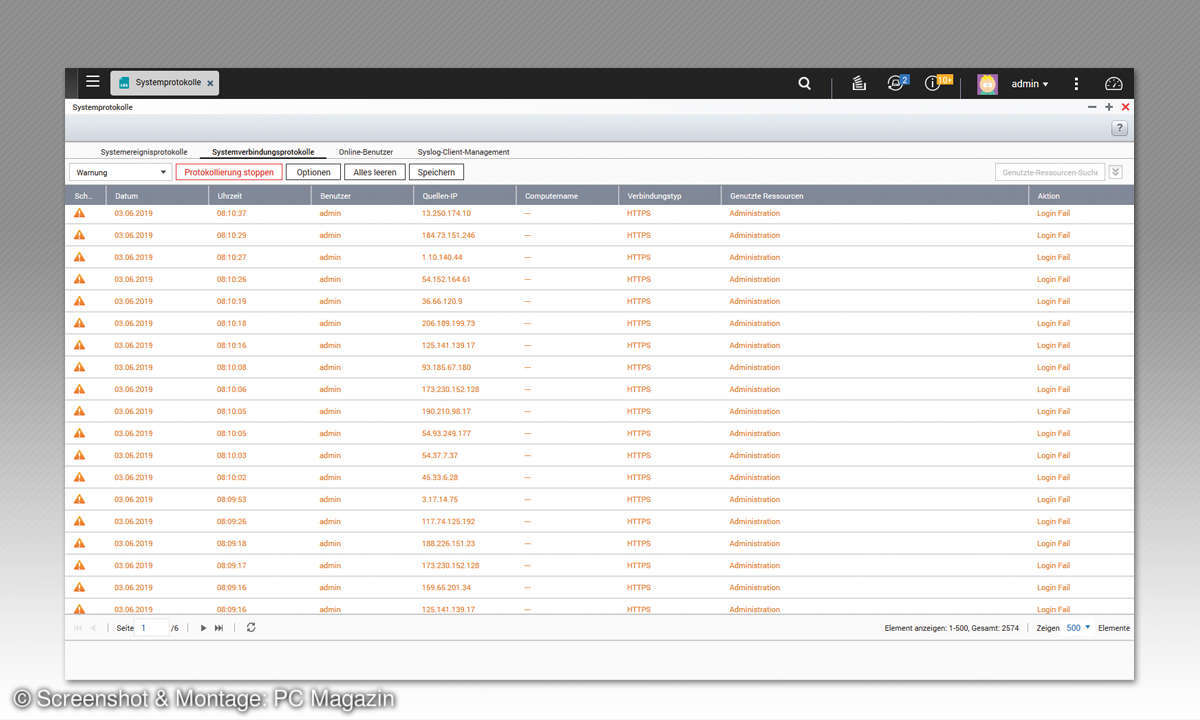Click warning icon for 08:10:19 entry
The height and width of the screenshot is (720, 1200).
click(79, 301)
